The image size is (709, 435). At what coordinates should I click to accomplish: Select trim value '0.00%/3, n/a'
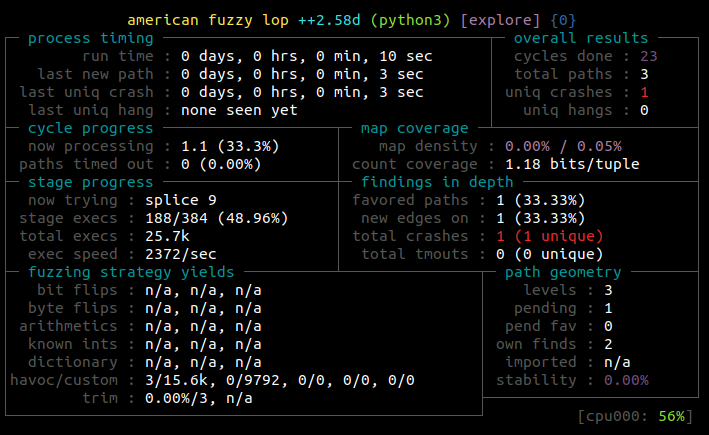click(199, 398)
